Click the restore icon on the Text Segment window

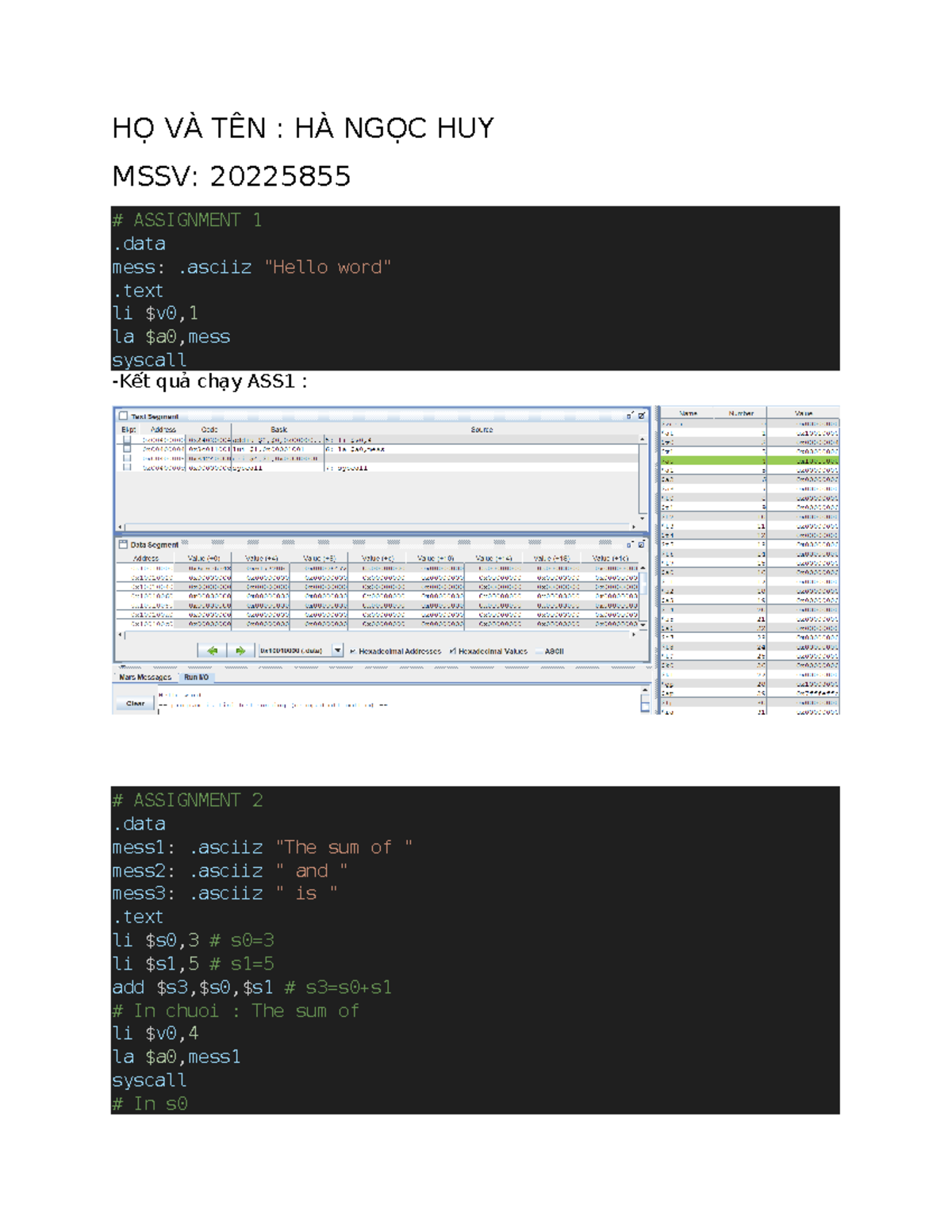(629, 415)
